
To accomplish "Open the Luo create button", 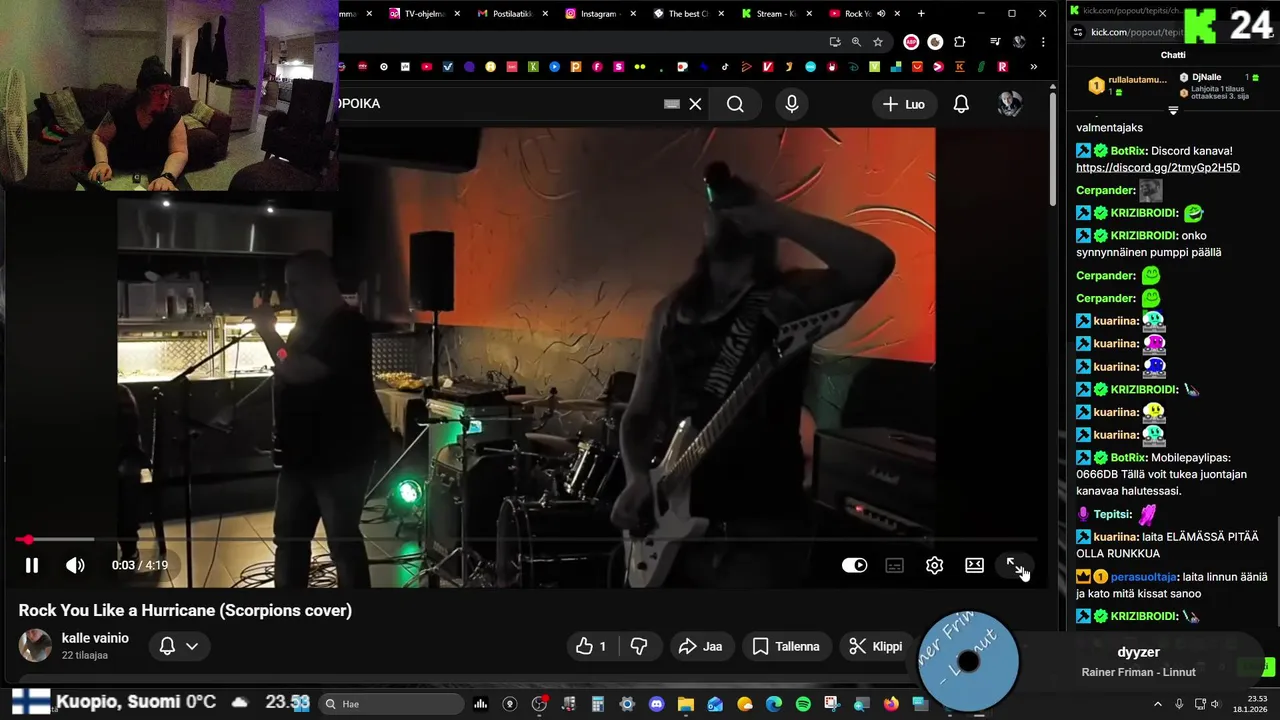I will pyautogui.click(x=904, y=104).
